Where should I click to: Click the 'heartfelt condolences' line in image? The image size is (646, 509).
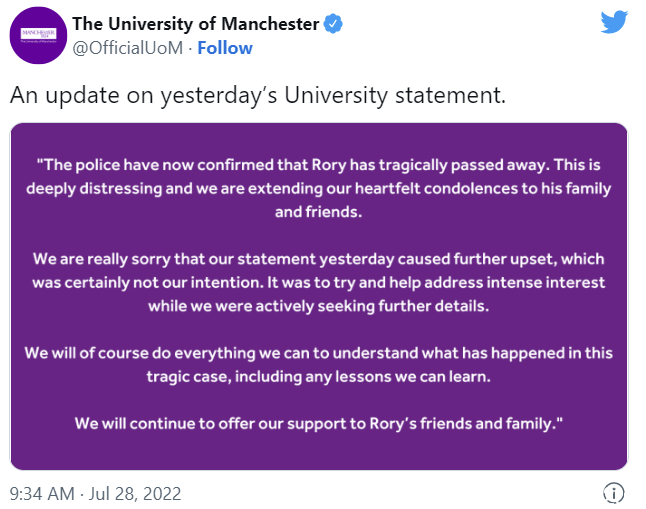319,188
